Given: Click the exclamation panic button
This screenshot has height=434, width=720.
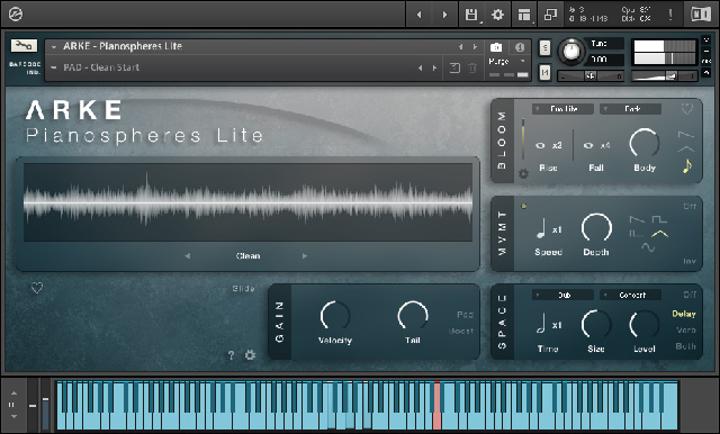Looking at the screenshot, I should point(670,15).
